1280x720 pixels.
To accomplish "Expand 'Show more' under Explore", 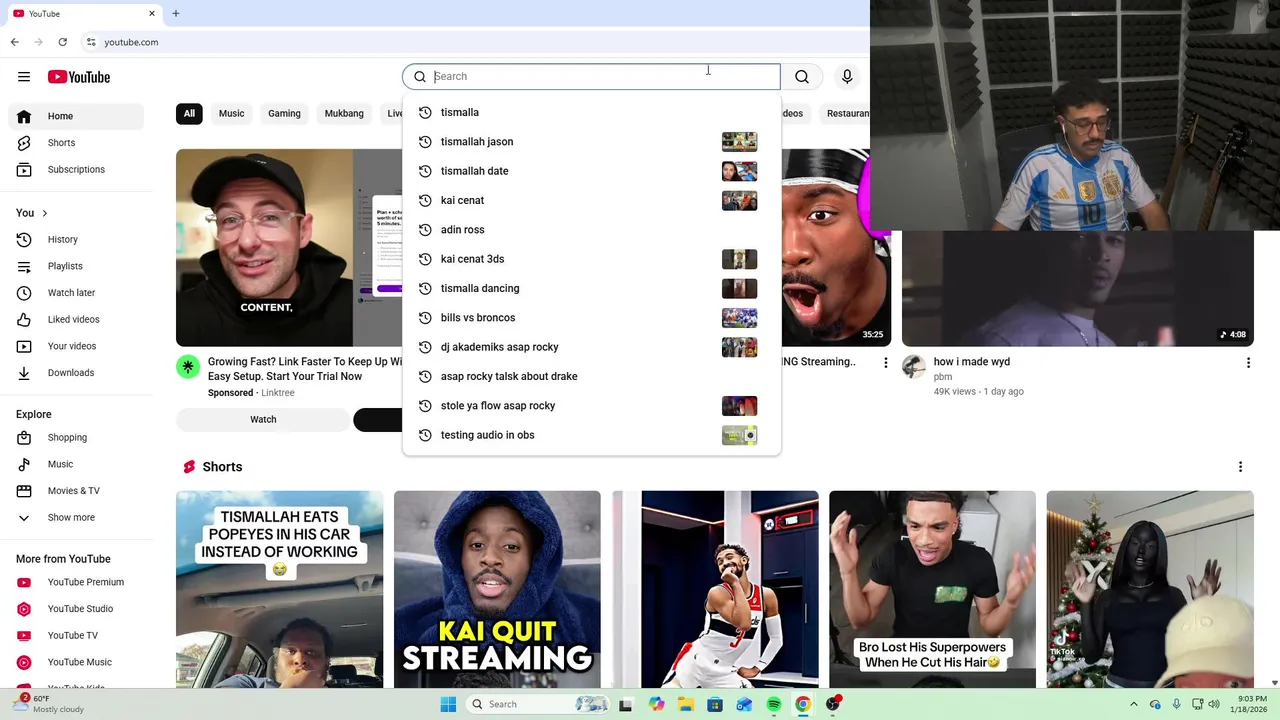I will [76, 518].
